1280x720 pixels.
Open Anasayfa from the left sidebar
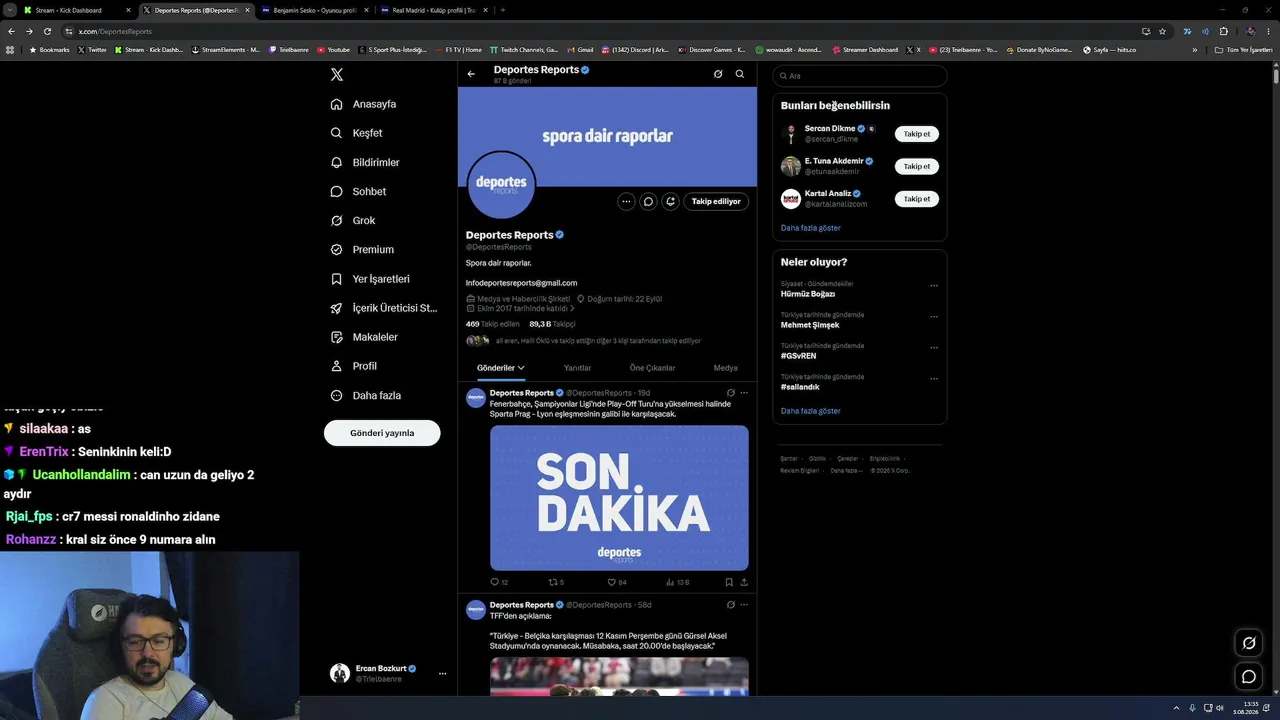pos(364,104)
